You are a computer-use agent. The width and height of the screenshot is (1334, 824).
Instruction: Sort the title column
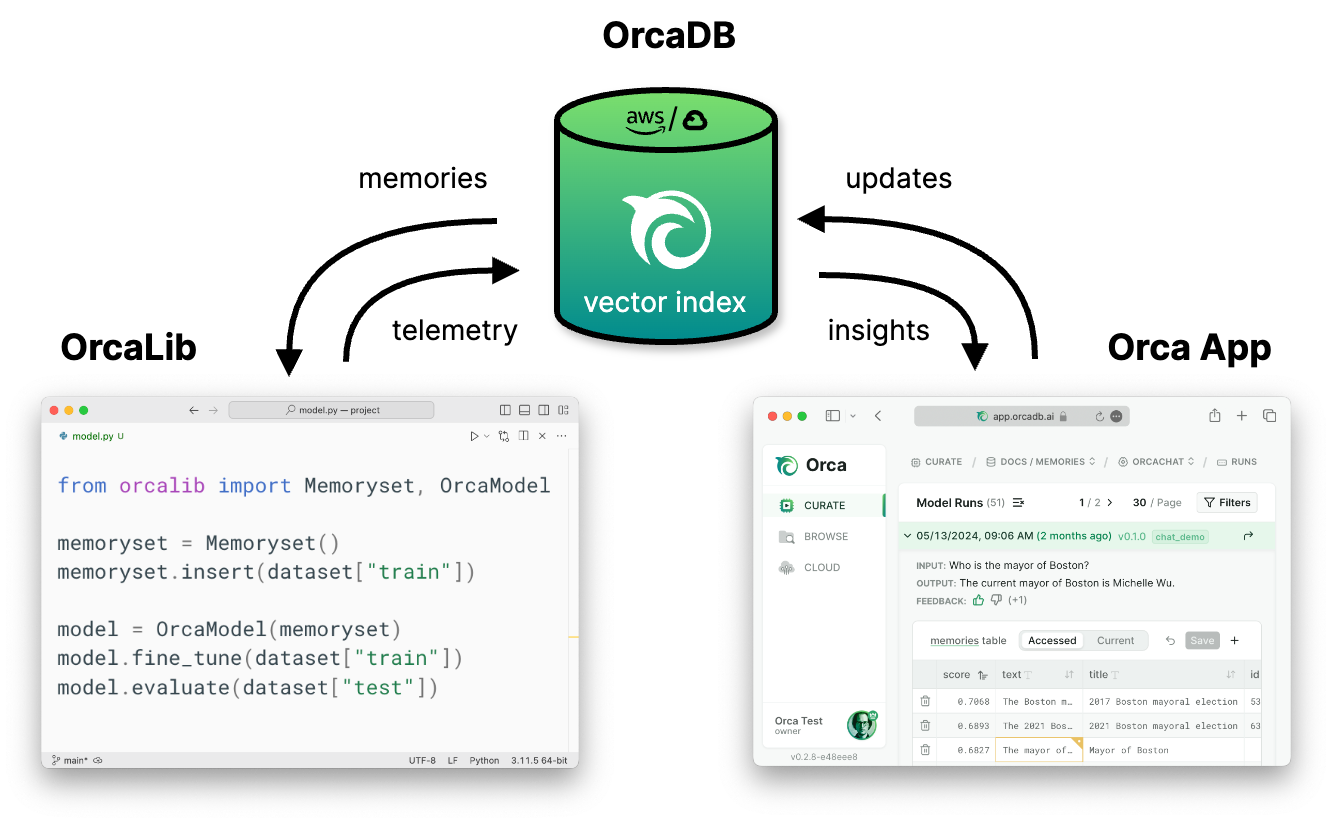pyautogui.click(x=1231, y=675)
